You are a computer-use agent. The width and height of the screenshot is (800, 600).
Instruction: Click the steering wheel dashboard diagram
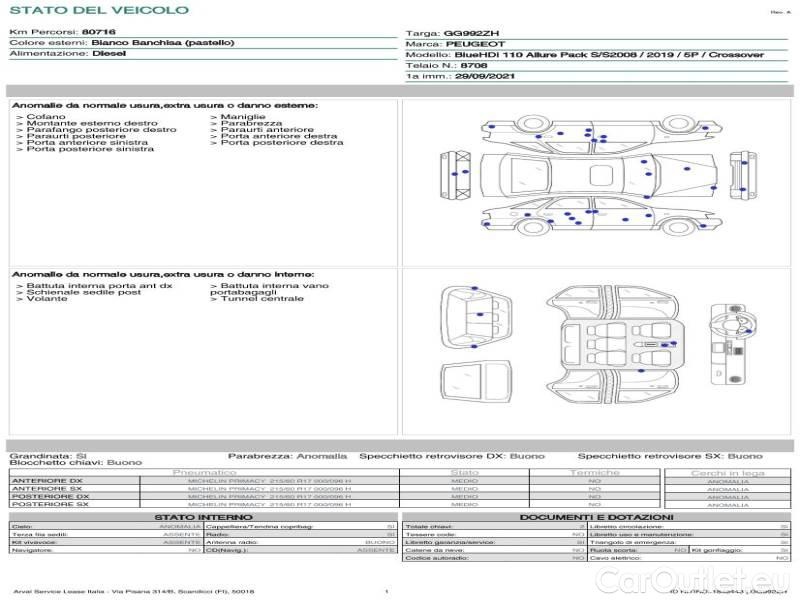coord(734,345)
